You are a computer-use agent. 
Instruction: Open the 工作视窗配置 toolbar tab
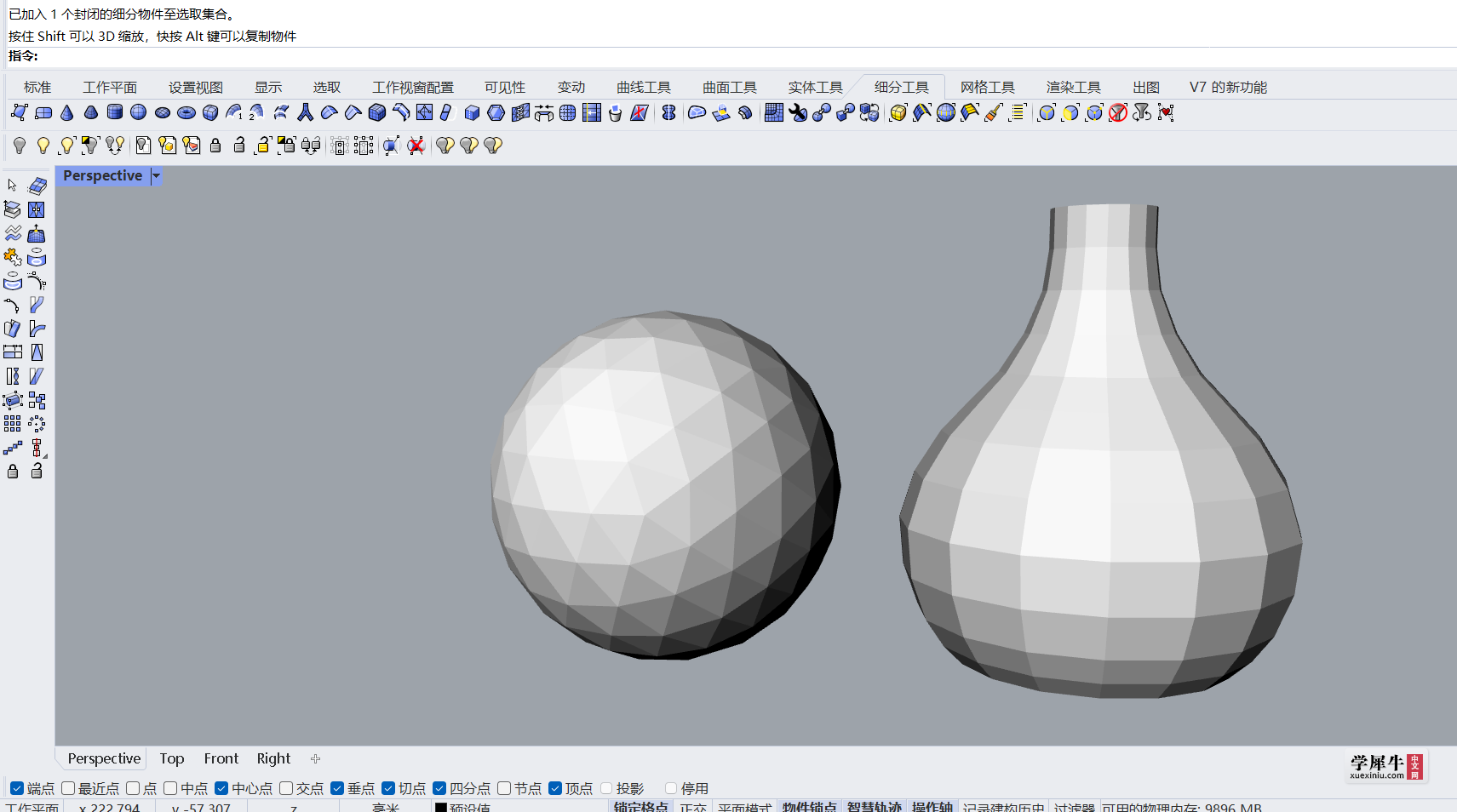coord(413,87)
